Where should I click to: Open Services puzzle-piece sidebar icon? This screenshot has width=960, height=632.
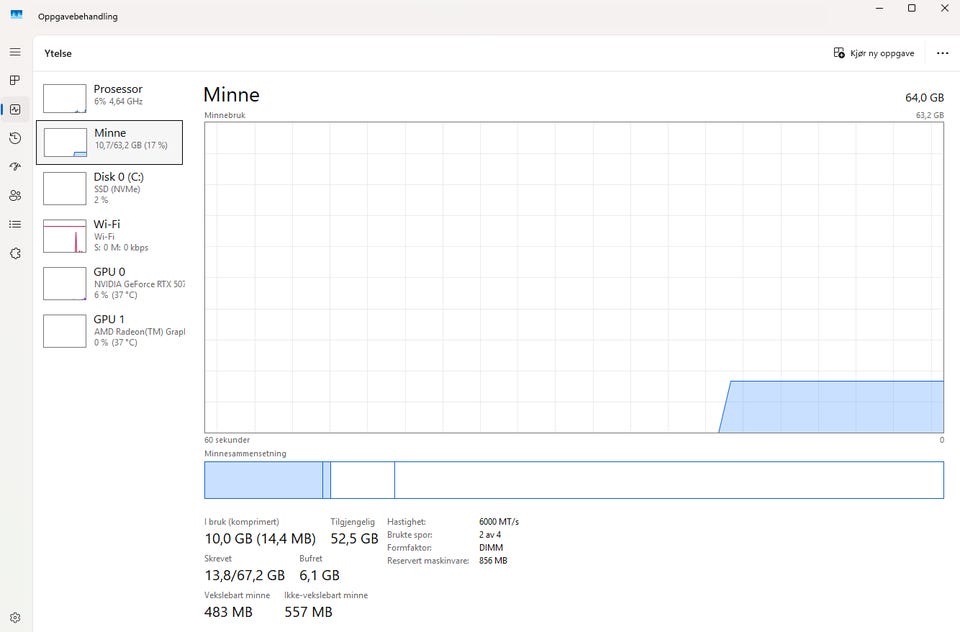[15, 254]
